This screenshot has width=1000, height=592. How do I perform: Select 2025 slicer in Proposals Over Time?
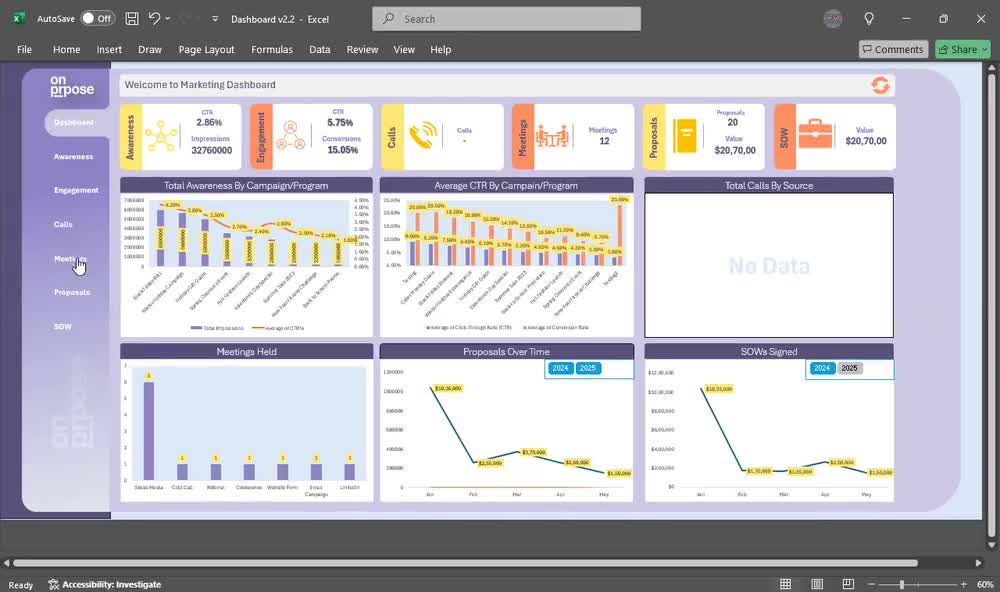click(587, 368)
